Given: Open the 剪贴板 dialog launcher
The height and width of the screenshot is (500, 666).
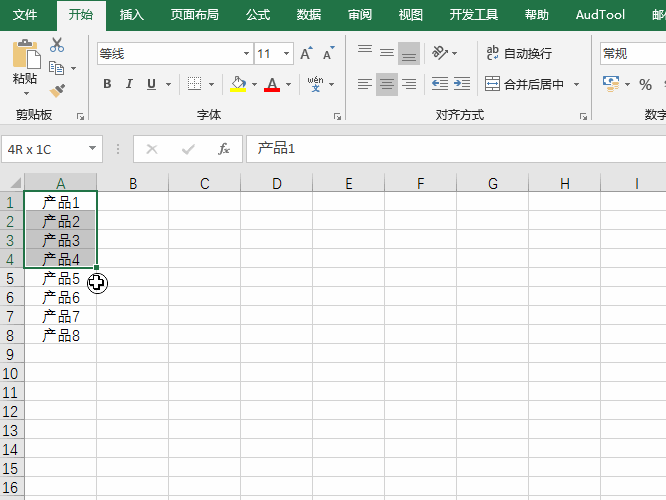Looking at the screenshot, I should (x=80, y=116).
